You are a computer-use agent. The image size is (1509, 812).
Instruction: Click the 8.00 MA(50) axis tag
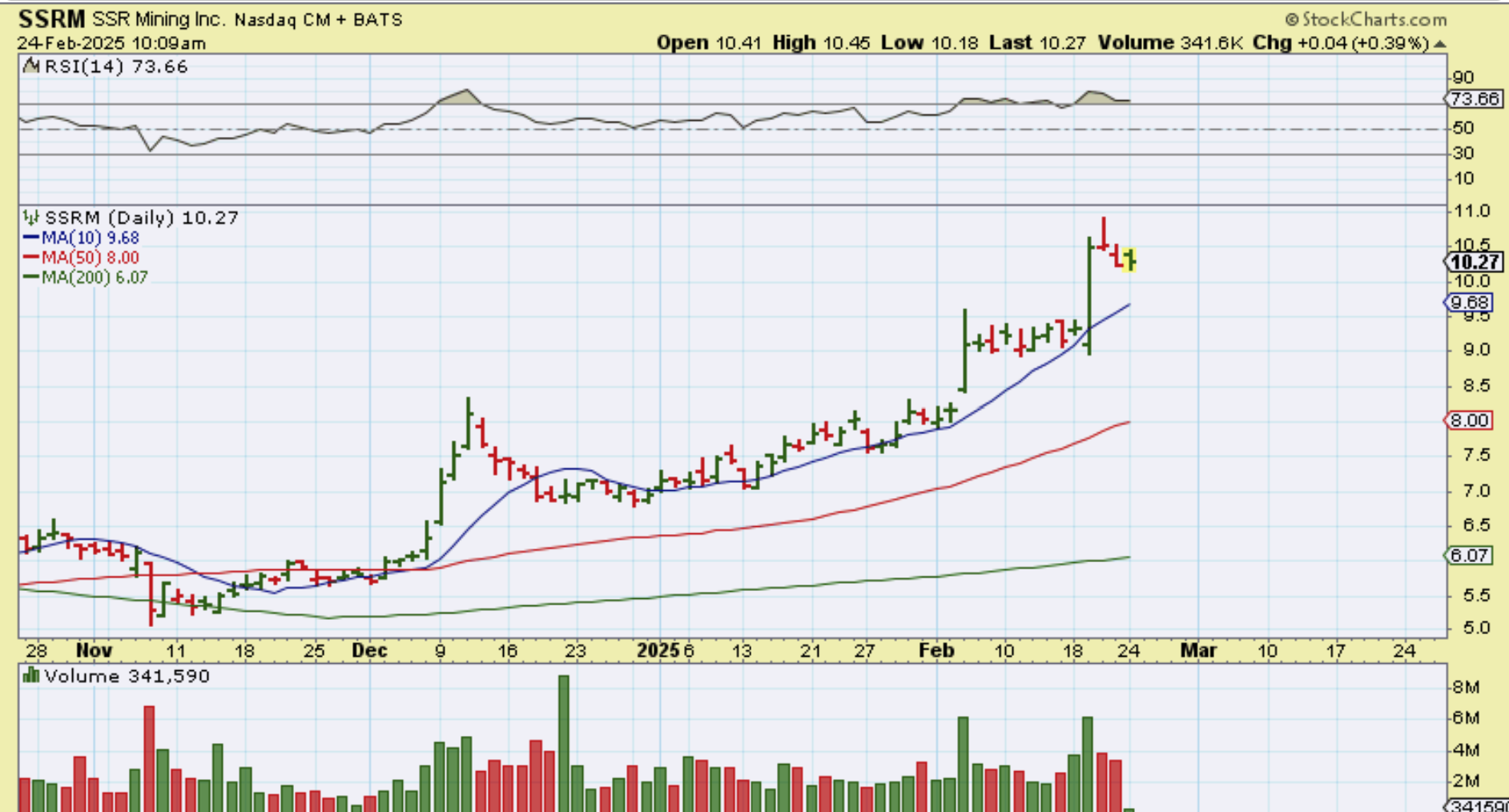click(x=1471, y=420)
